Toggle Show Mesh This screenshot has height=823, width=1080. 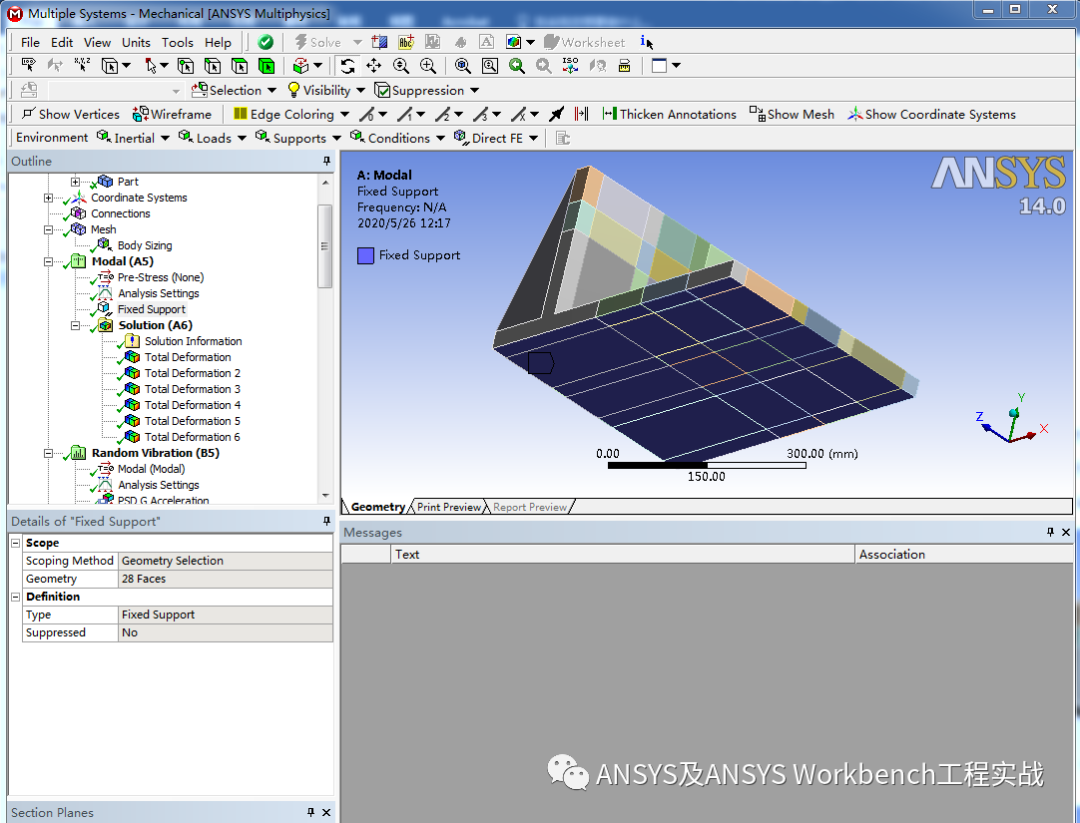click(x=792, y=114)
